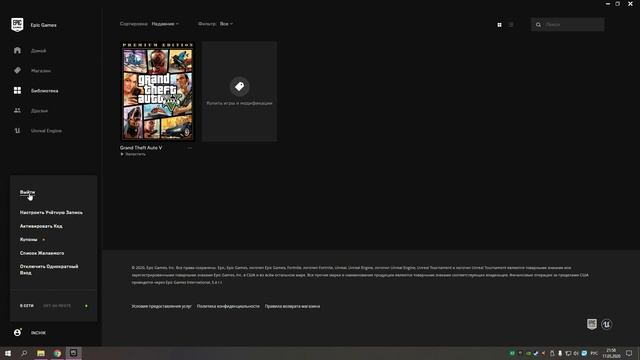The height and width of the screenshot is (360, 640).
Task: Open the Store via the tag icon
Action: point(17,70)
